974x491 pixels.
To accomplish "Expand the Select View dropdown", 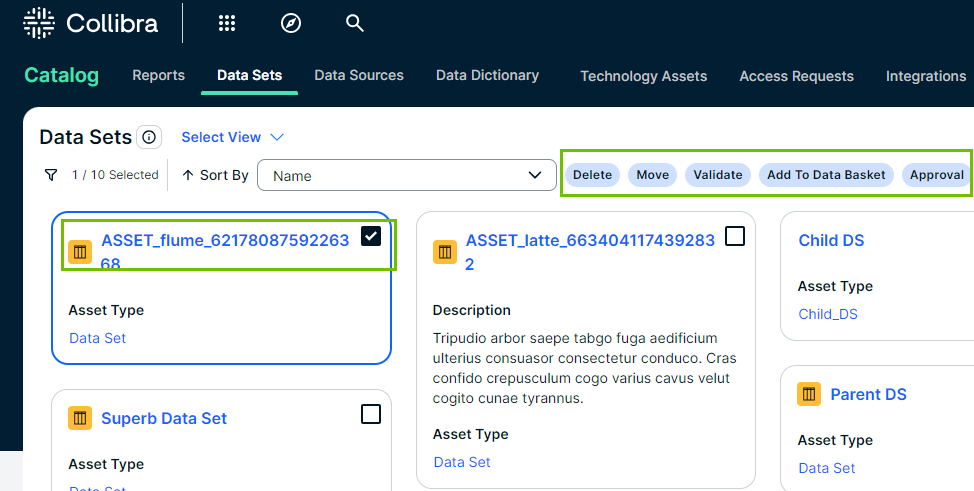I will [x=233, y=137].
